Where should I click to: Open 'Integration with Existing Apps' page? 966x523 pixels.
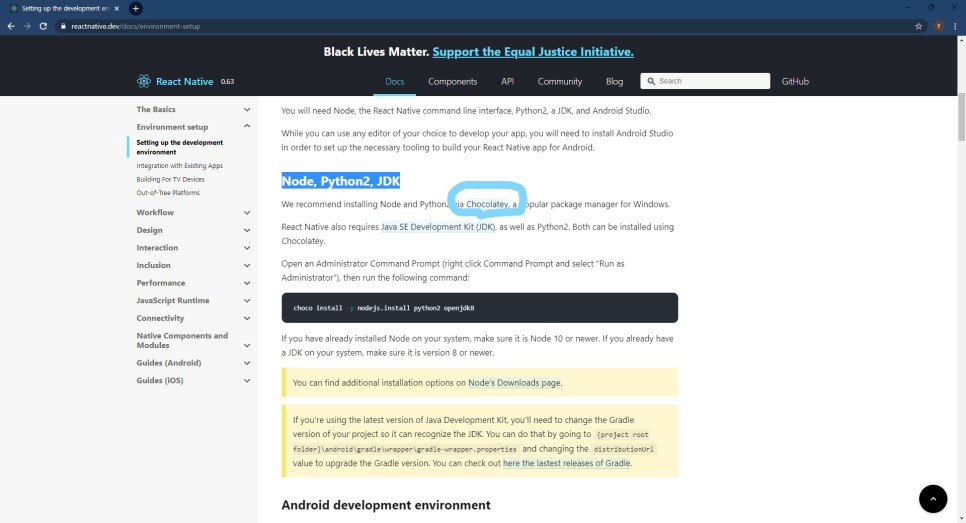179,166
